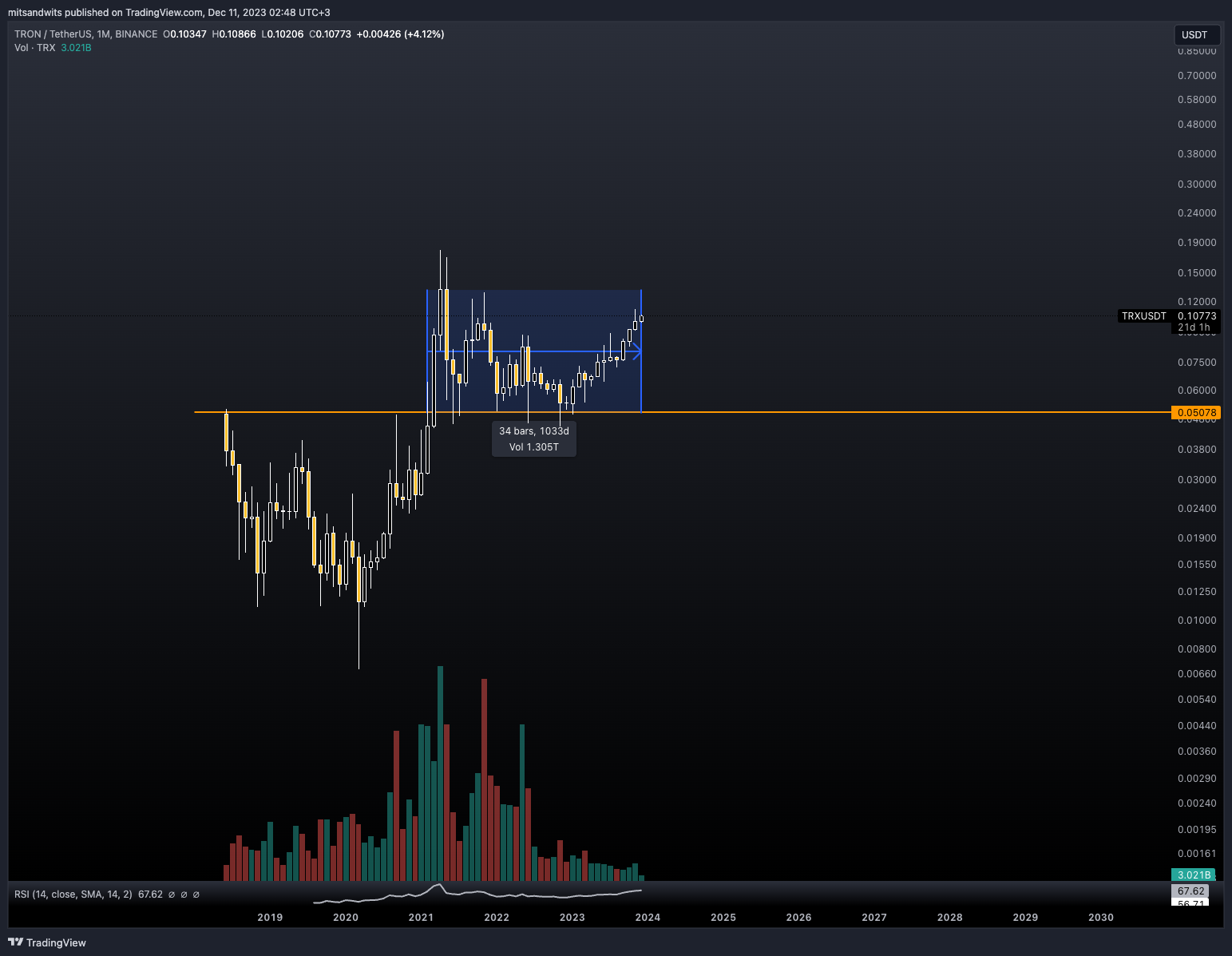Click the 2021 time axis label
This screenshot has height=956, width=1232.
(x=421, y=918)
